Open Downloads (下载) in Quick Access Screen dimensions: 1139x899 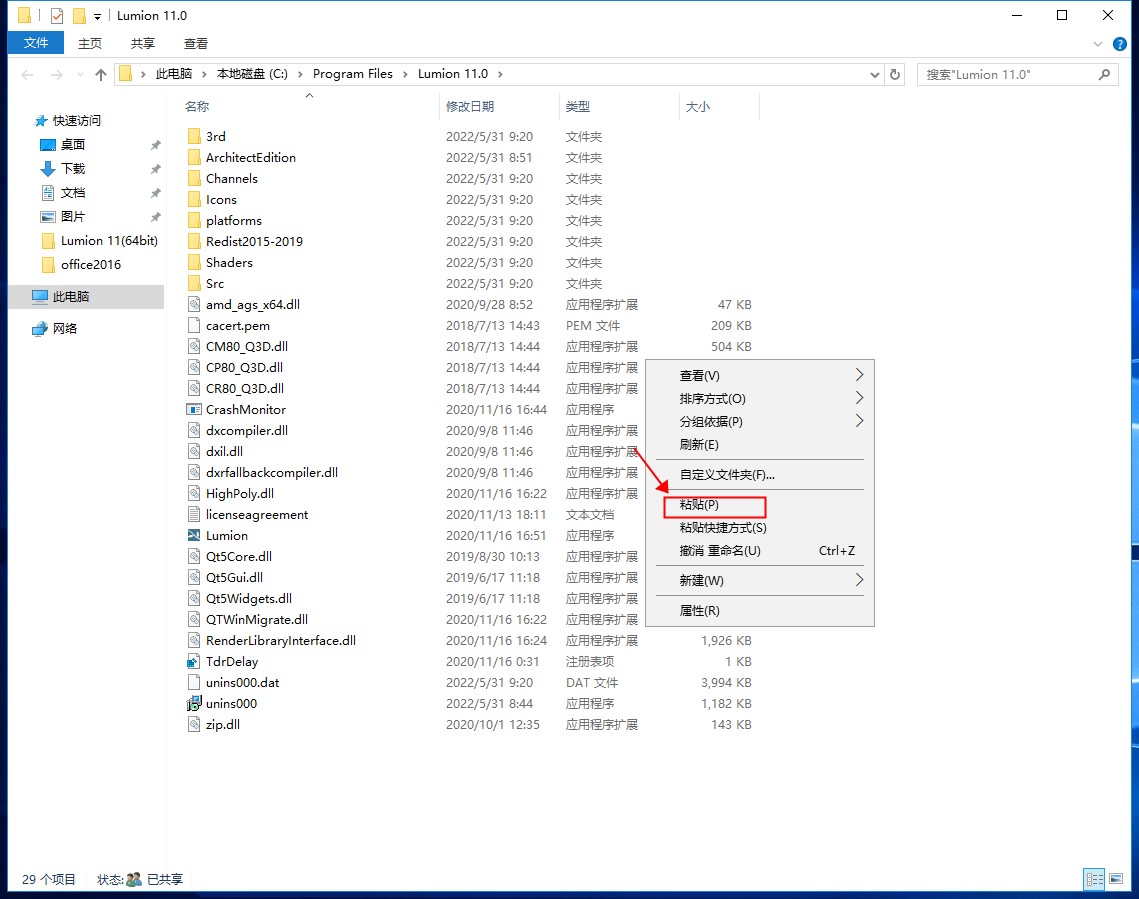[x=73, y=168]
